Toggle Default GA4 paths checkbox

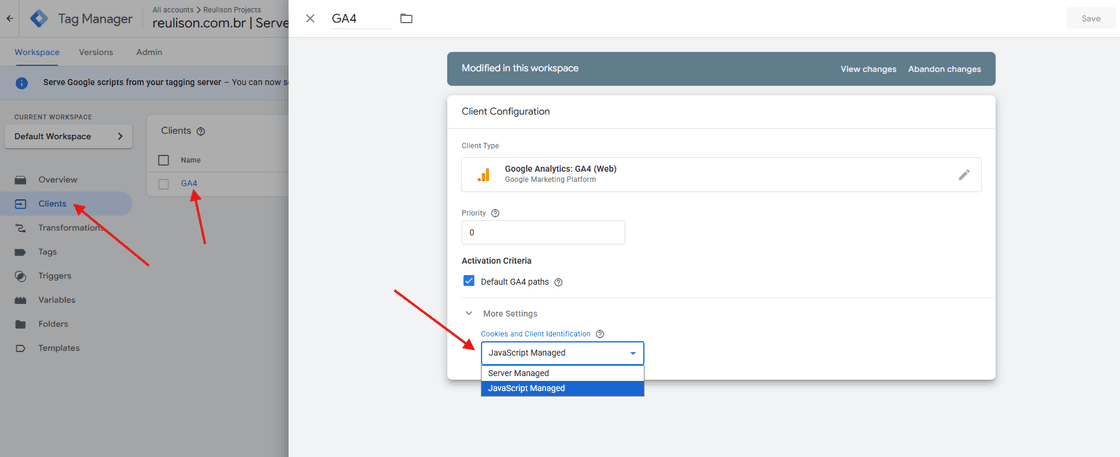(469, 281)
